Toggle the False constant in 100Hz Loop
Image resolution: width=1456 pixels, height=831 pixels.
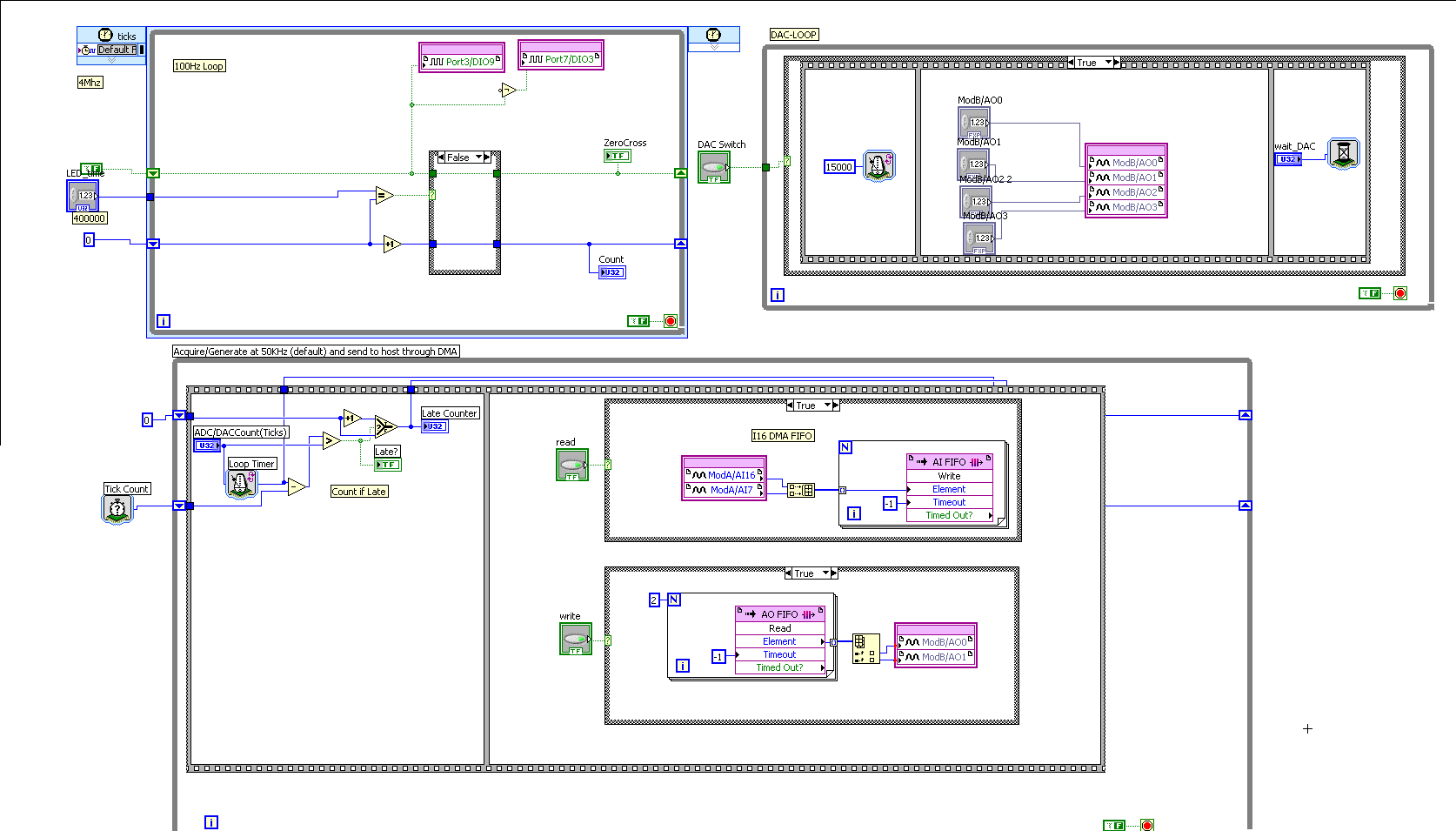click(x=638, y=321)
